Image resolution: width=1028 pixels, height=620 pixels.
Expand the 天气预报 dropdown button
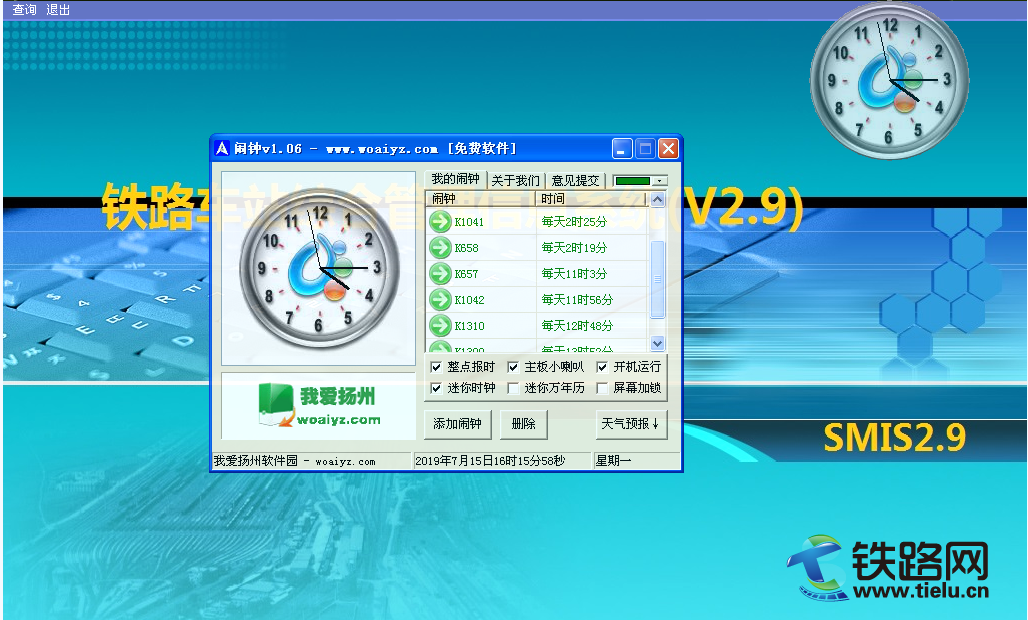coord(632,424)
